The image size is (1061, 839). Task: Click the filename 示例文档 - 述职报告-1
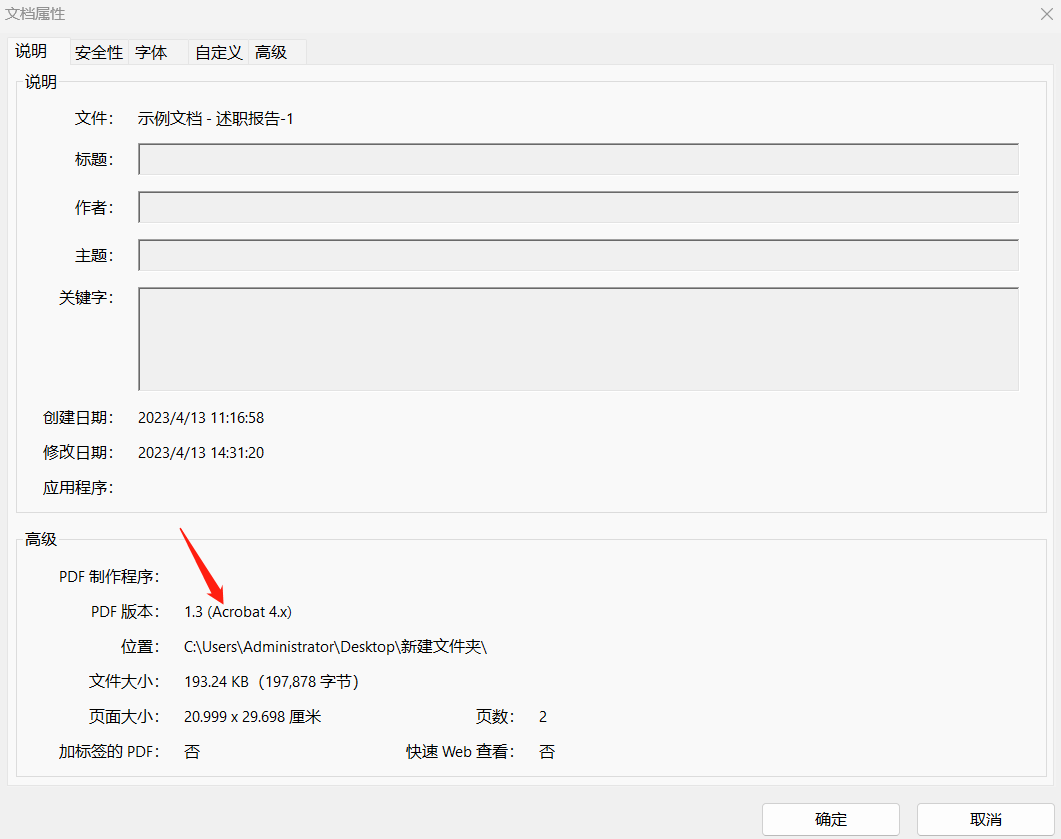222,118
